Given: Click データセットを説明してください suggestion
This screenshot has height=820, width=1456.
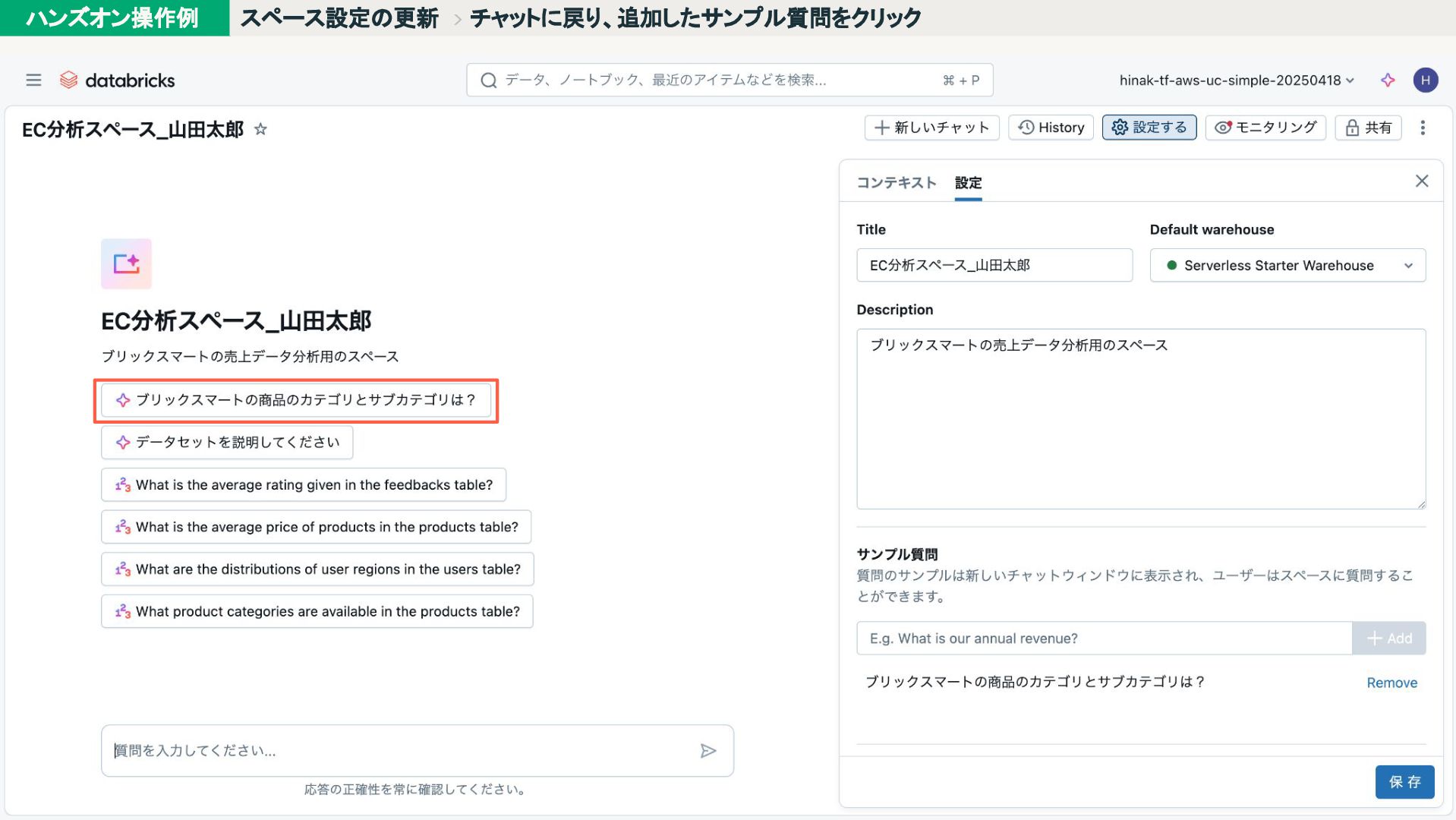Looking at the screenshot, I should pos(227,443).
